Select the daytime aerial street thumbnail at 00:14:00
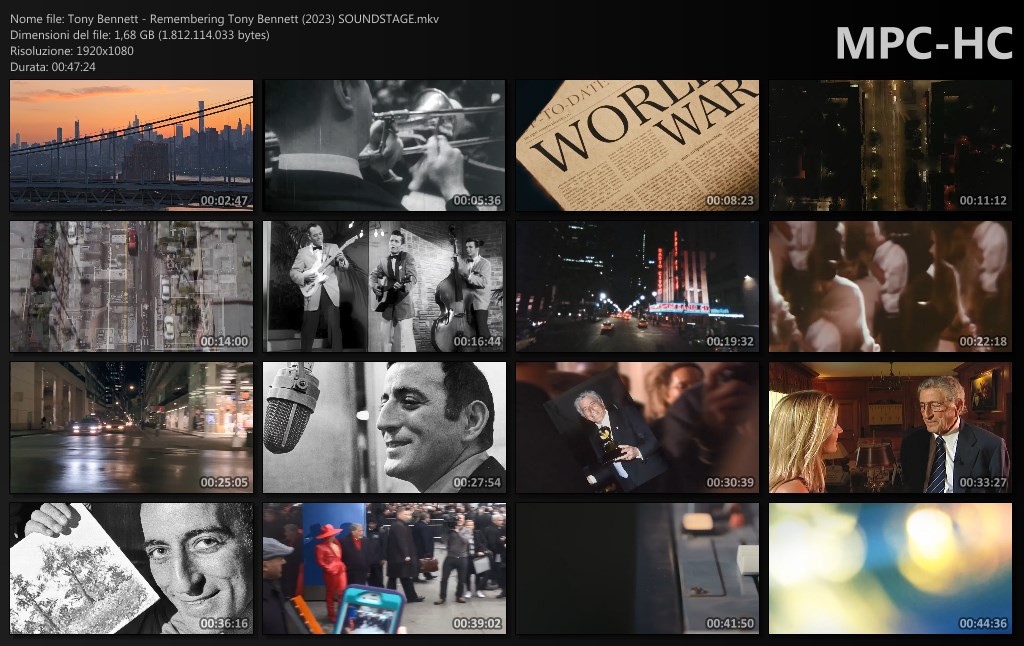 131,286
